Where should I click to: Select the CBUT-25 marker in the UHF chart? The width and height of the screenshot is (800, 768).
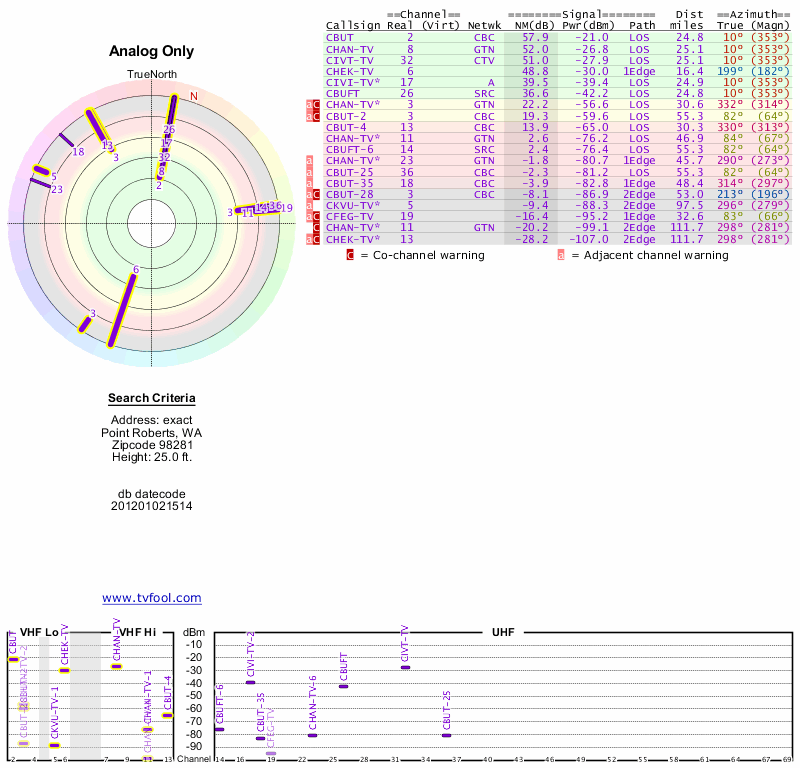(446, 735)
